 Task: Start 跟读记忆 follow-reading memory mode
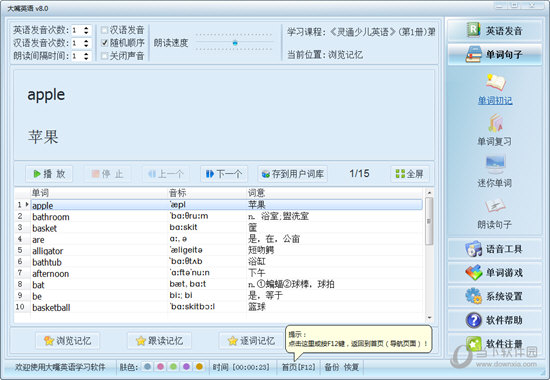159,340
